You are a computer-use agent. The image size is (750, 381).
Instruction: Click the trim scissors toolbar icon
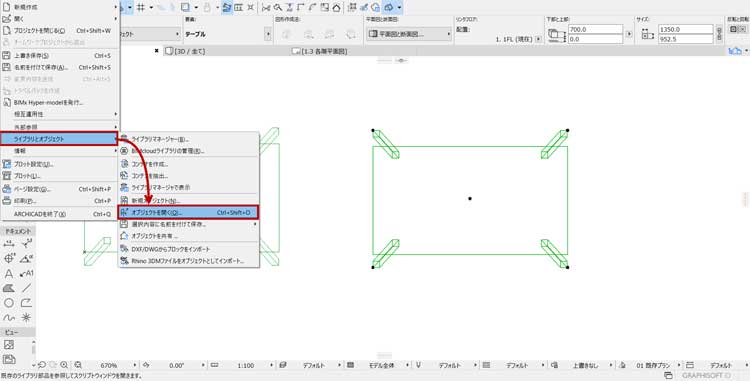(x=266, y=7)
